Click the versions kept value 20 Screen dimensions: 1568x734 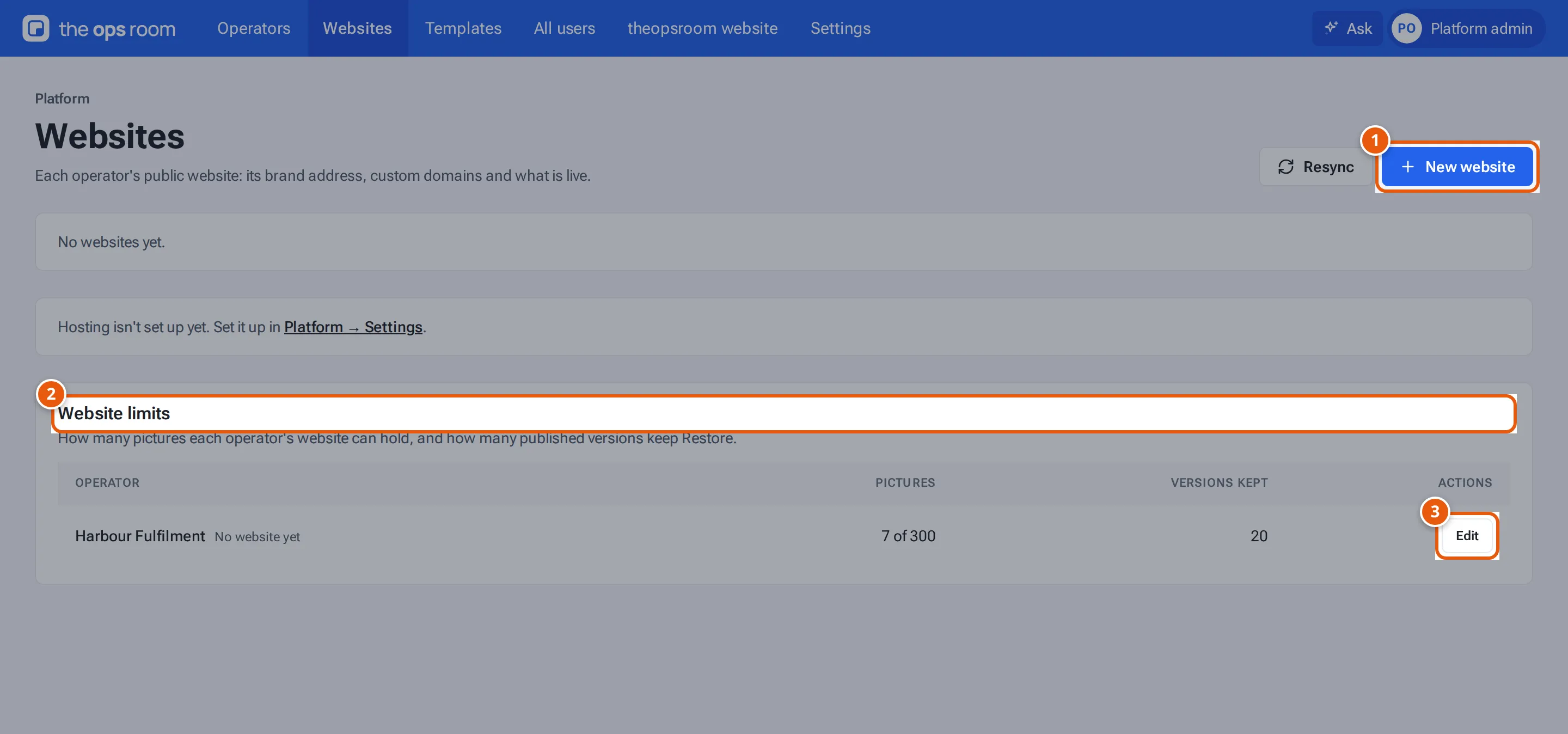coord(1259,536)
